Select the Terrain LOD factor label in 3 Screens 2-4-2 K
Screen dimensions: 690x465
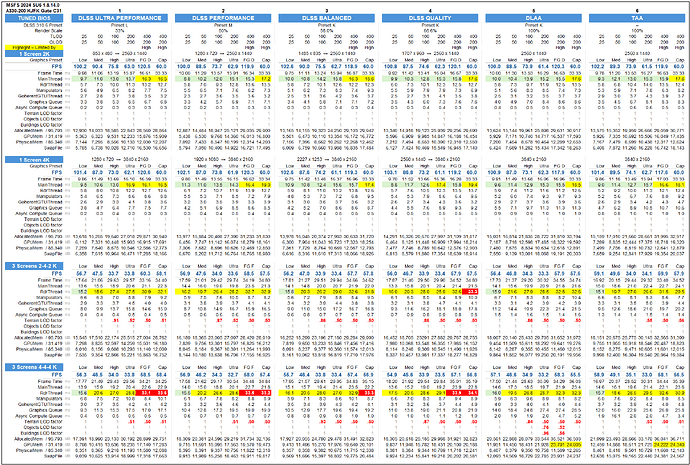click(43, 320)
